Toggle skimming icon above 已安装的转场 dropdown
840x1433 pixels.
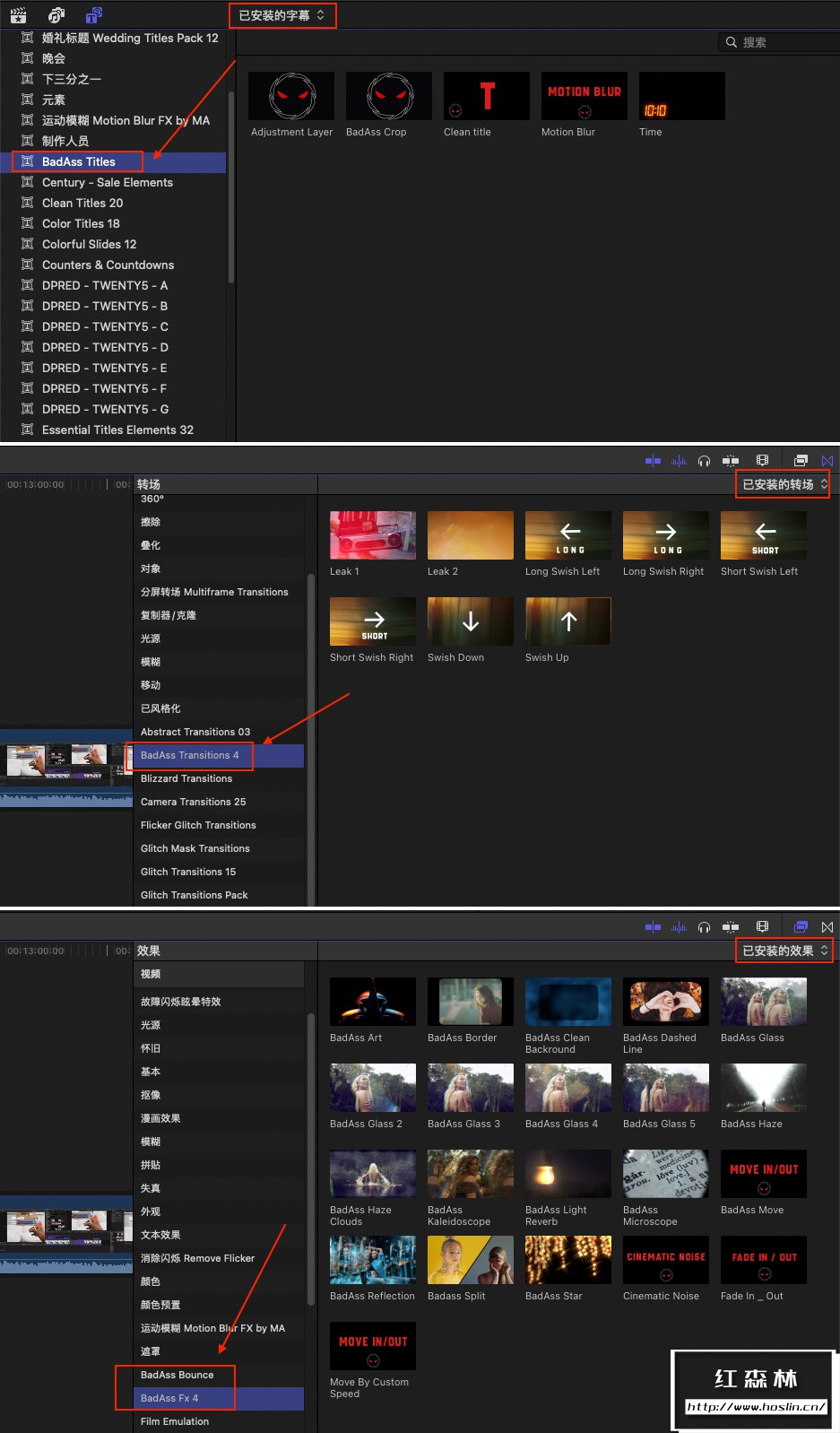(653, 461)
